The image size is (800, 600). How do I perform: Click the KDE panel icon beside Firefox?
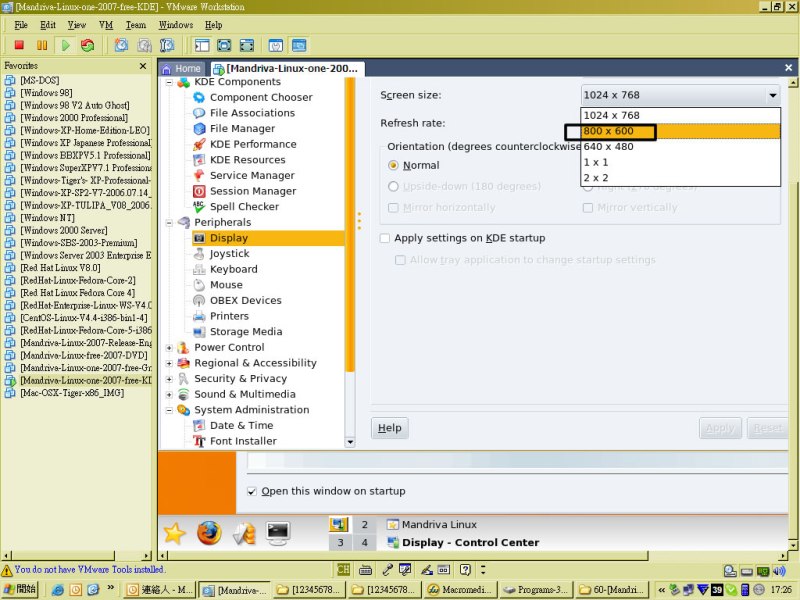point(244,534)
